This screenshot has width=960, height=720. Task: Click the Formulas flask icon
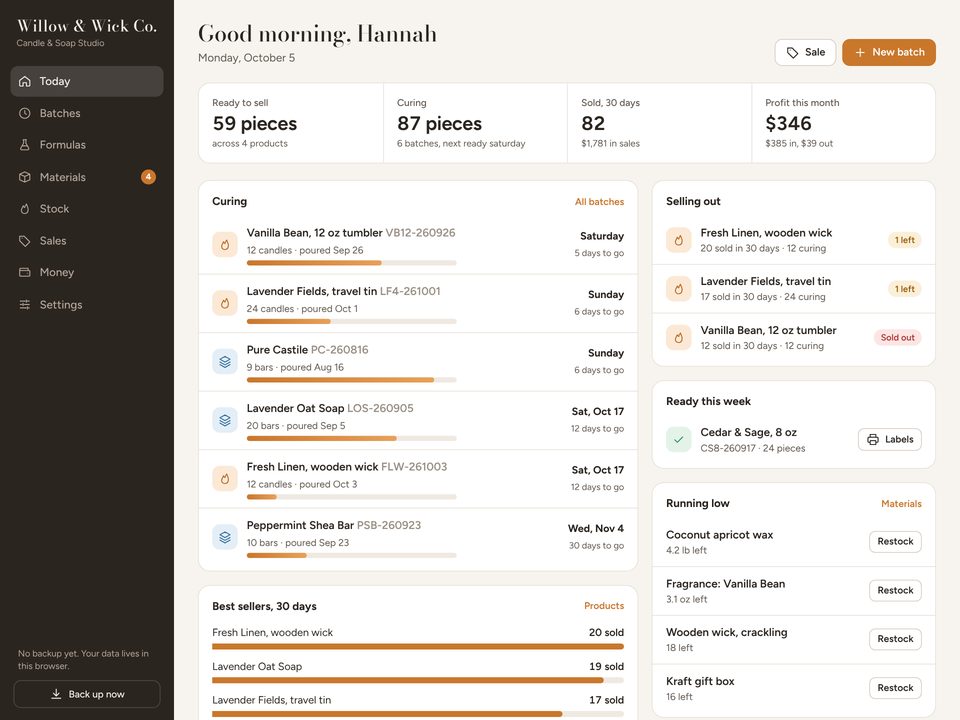(x=24, y=145)
